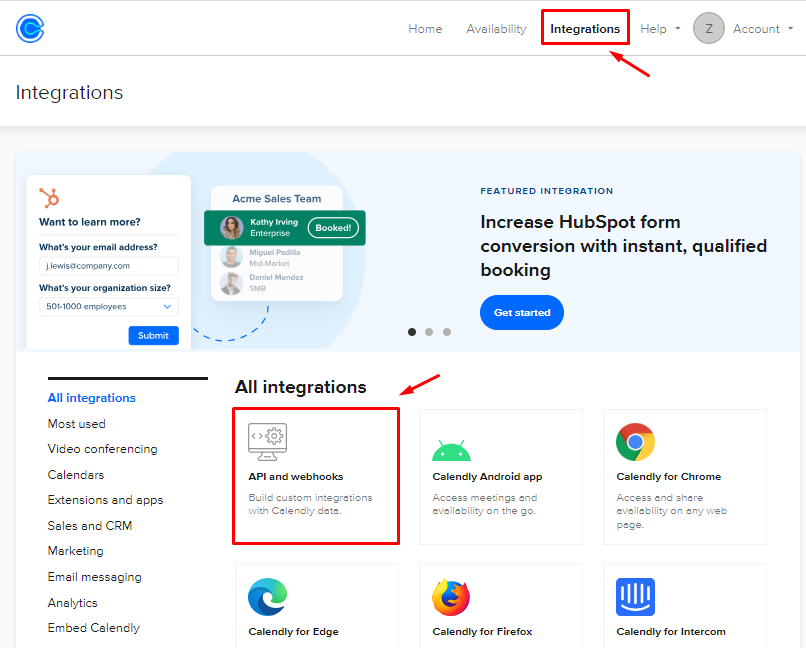Viewport: 806px width, 648px height.
Task: Click the Z account avatar
Action: (x=709, y=28)
